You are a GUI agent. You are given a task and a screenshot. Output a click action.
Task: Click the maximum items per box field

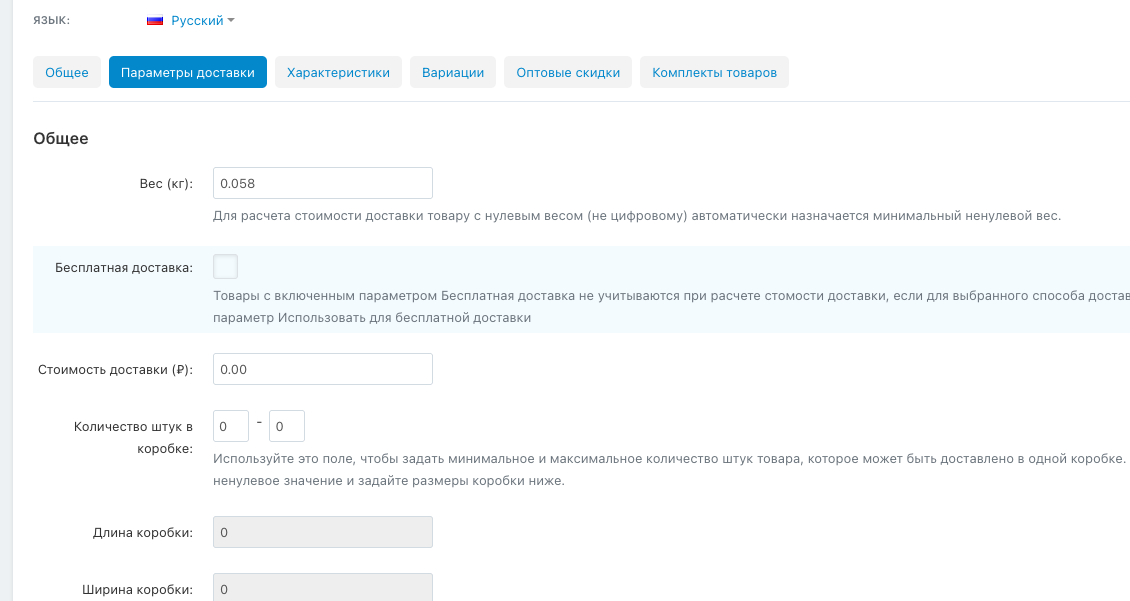(287, 426)
